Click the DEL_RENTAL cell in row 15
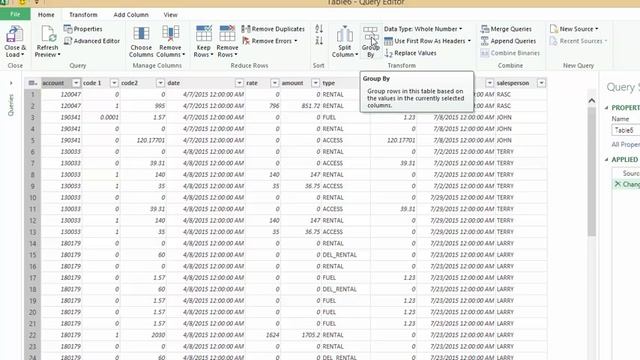Viewport: 640px width, 360px height. pyautogui.click(x=346, y=255)
